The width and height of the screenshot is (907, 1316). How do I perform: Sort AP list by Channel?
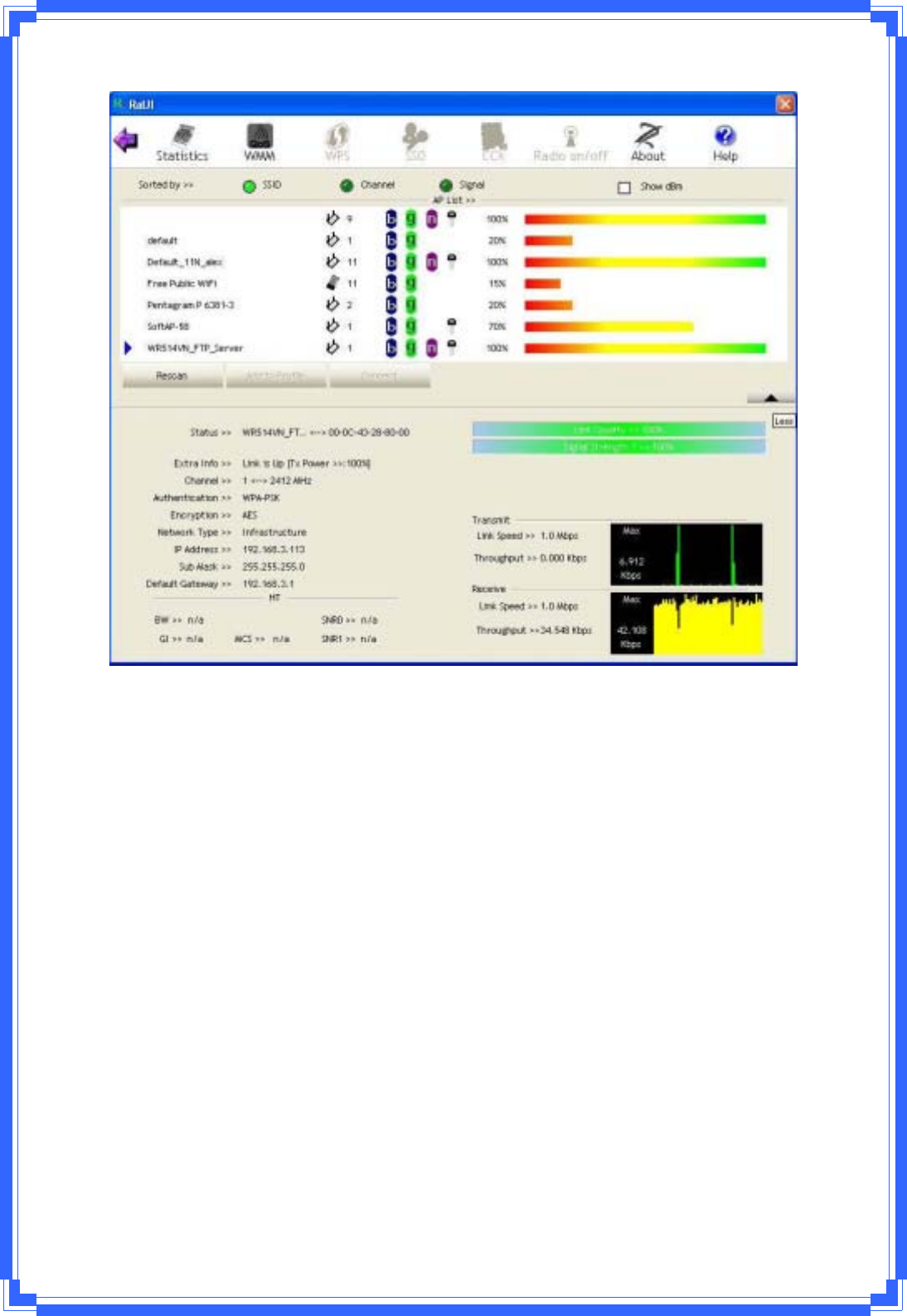pos(347,186)
